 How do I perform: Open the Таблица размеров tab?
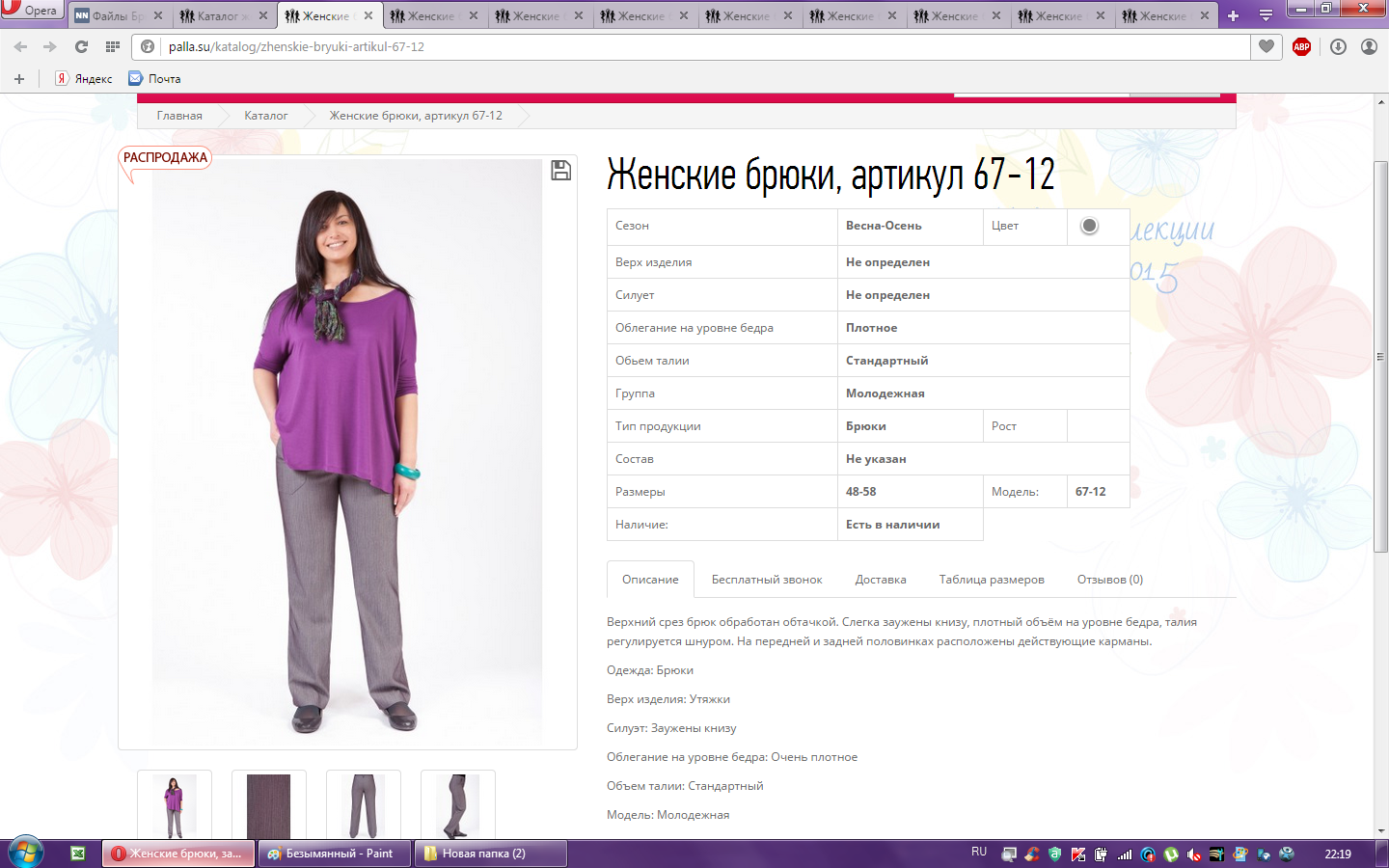click(991, 580)
